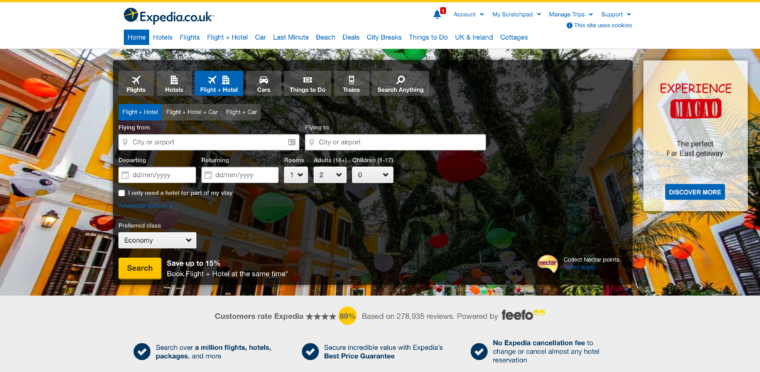Click 'This site uses cookies' link
The height and width of the screenshot is (372, 760).
tap(602, 26)
